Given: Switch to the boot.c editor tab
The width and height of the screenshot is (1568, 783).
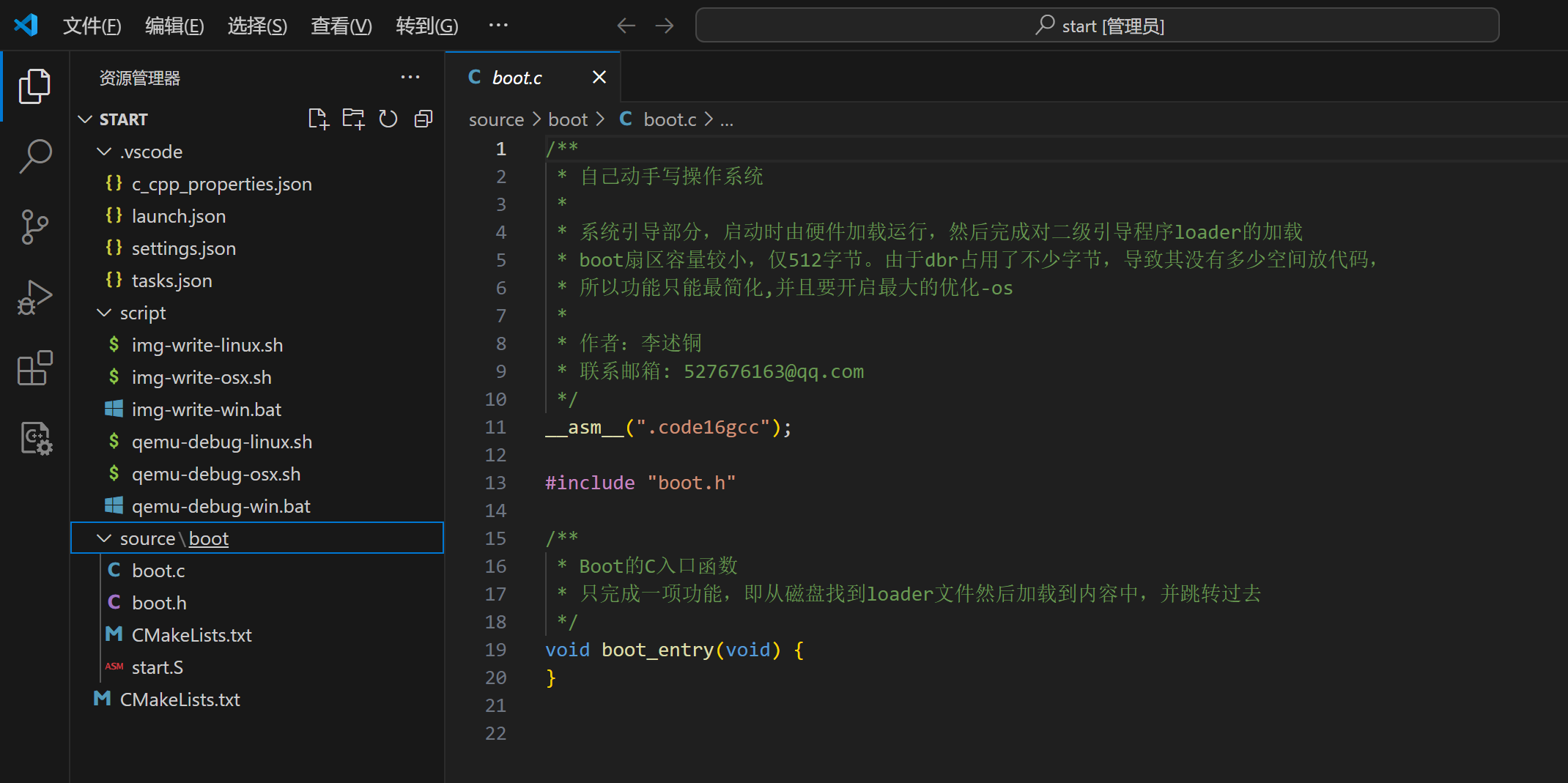Looking at the screenshot, I should (517, 78).
